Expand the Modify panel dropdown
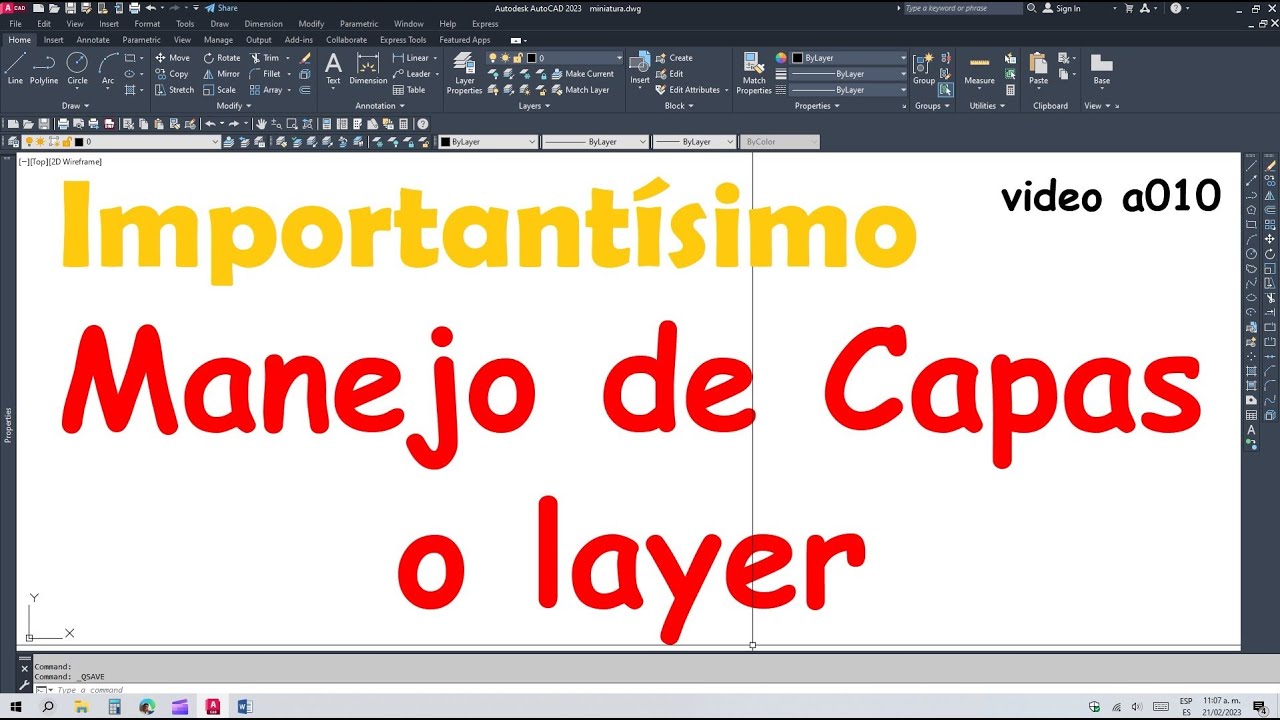The width and height of the screenshot is (1280, 720). click(234, 105)
